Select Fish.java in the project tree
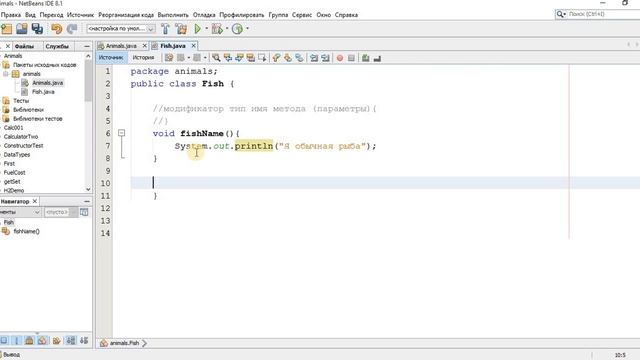This screenshot has width=640, height=360. pos(43,92)
